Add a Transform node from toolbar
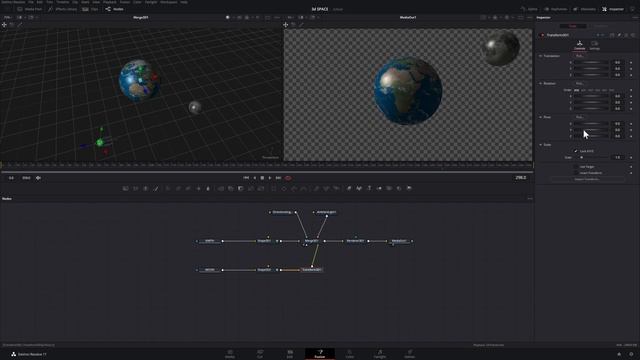Screen dimensions: 640x360 (x=261, y=188)
